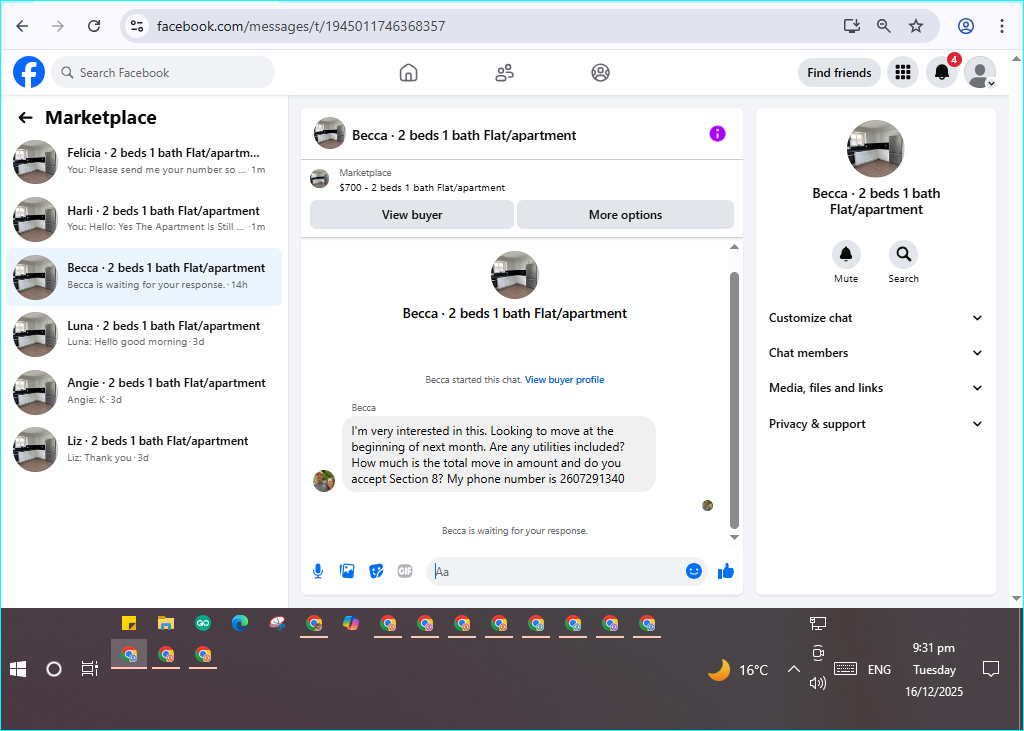Reload the page in the browser
The width and height of the screenshot is (1024, 731).
(x=94, y=26)
